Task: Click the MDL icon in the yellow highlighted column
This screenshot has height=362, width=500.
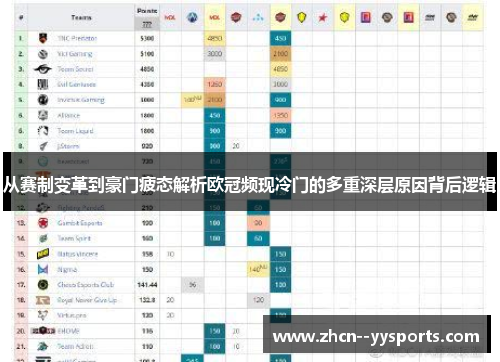Action: pyautogui.click(x=214, y=17)
